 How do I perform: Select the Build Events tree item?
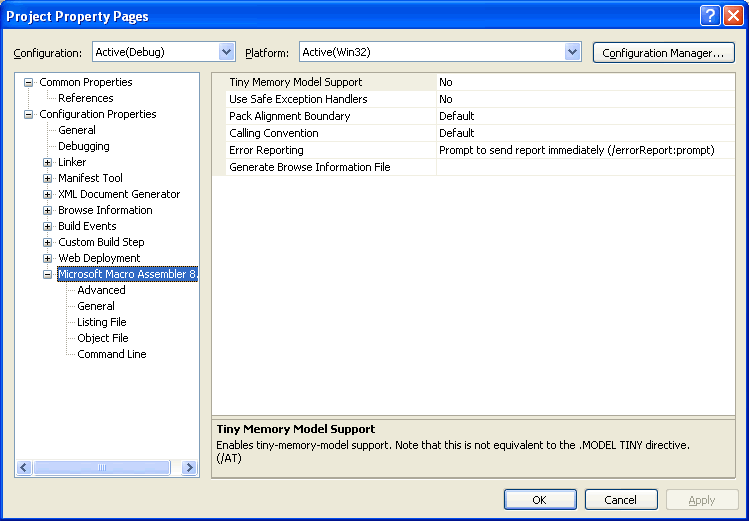(x=87, y=226)
